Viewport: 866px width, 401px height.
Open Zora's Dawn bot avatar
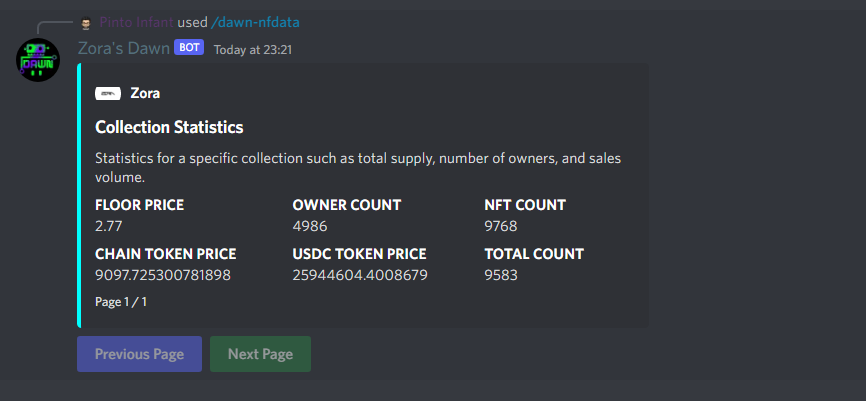pyautogui.click(x=38, y=61)
